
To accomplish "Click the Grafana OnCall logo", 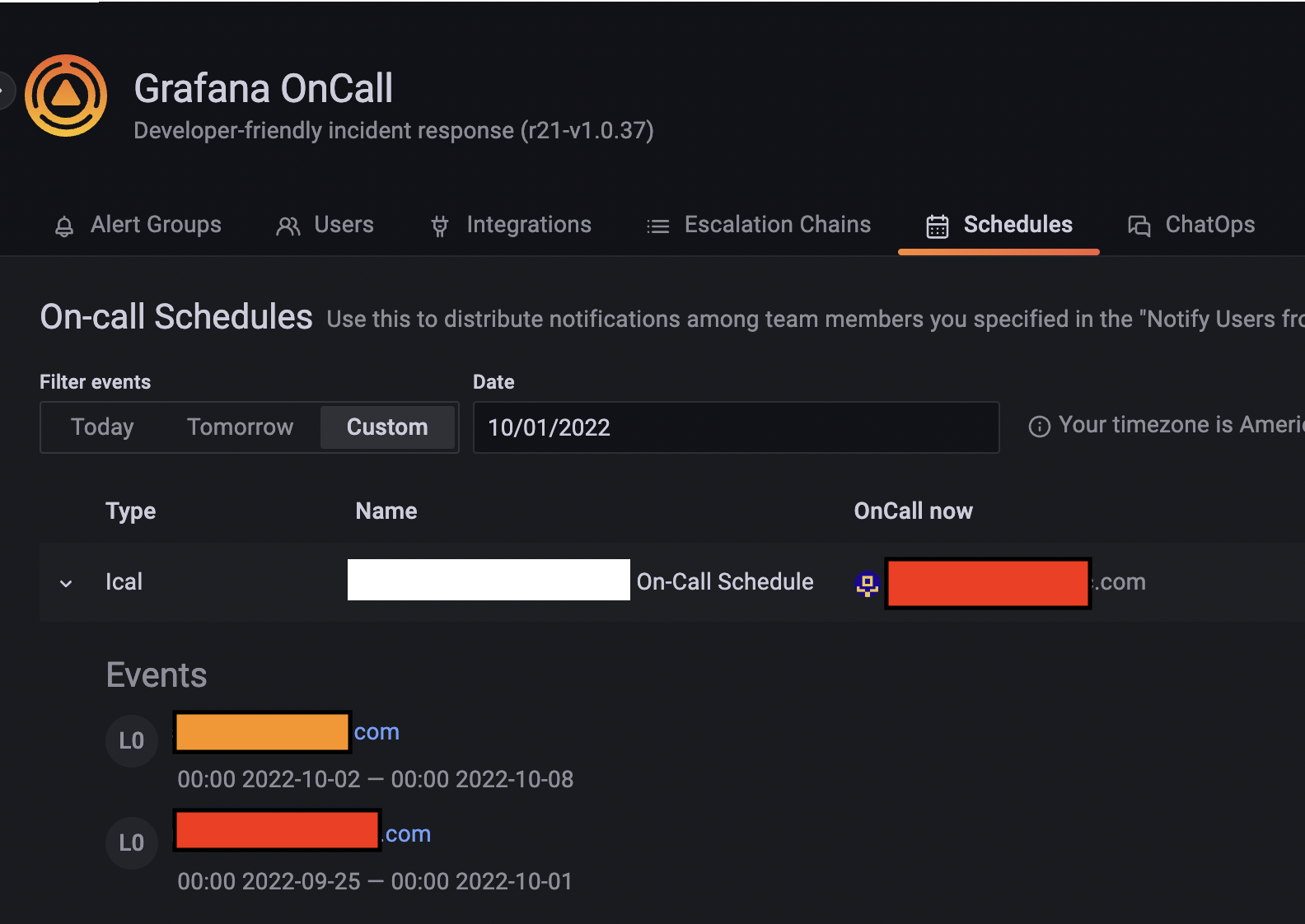I will point(66,95).
